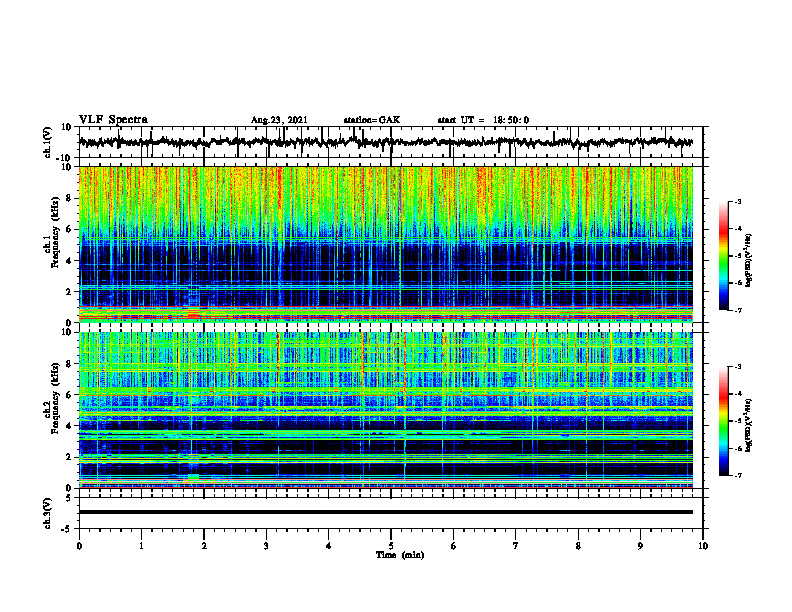This screenshot has width=792, height=612.
Task: Click the '-7' label on ch.2 colorbar
Action: pyautogui.click(x=737, y=476)
